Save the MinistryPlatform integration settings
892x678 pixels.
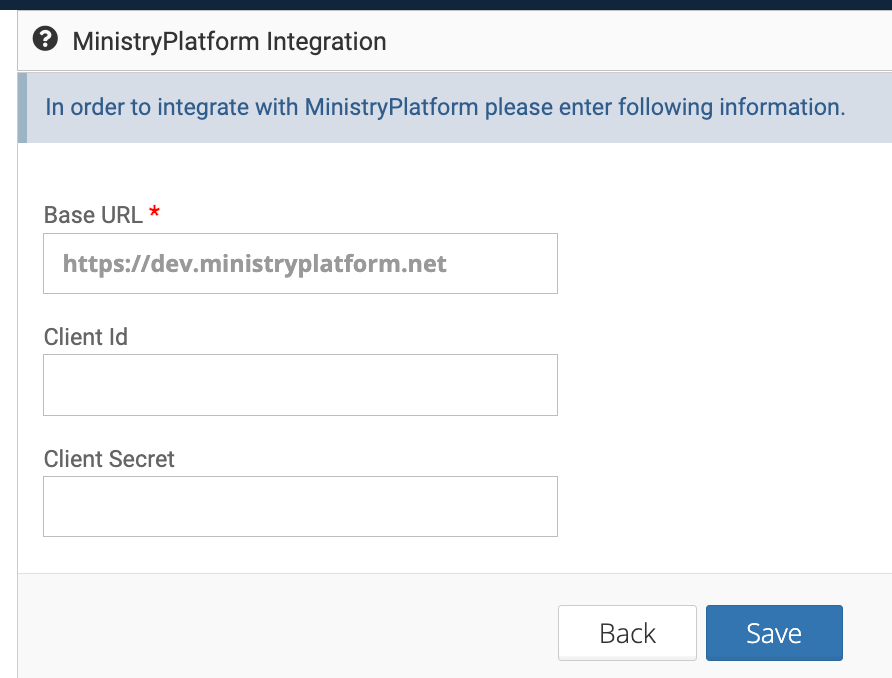(774, 633)
